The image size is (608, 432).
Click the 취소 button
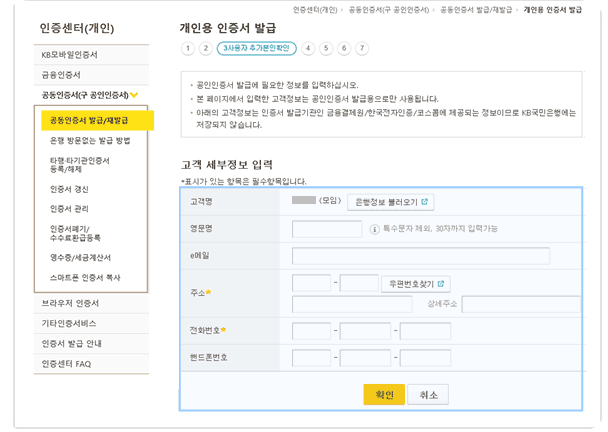tap(428, 395)
